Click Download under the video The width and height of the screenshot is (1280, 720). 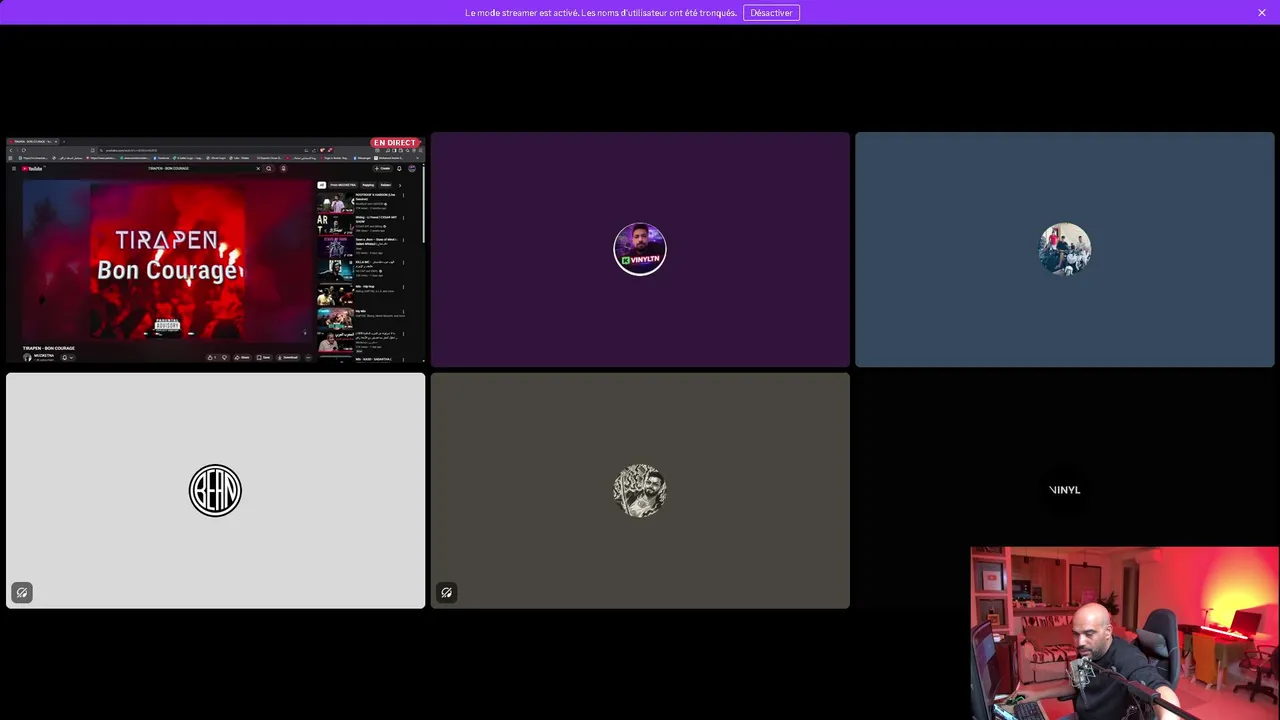click(288, 357)
